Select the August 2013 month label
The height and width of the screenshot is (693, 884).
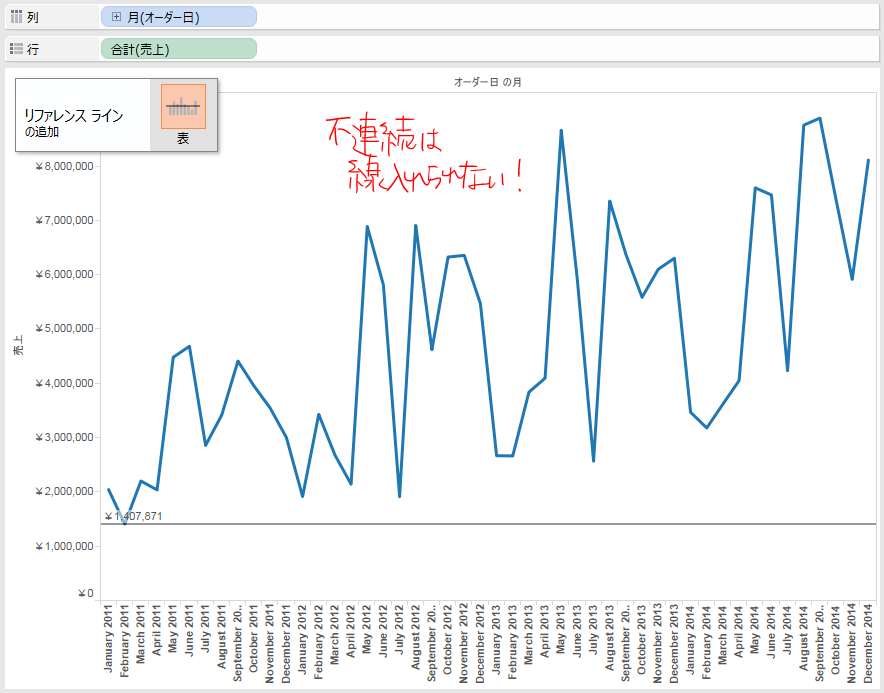[609, 637]
